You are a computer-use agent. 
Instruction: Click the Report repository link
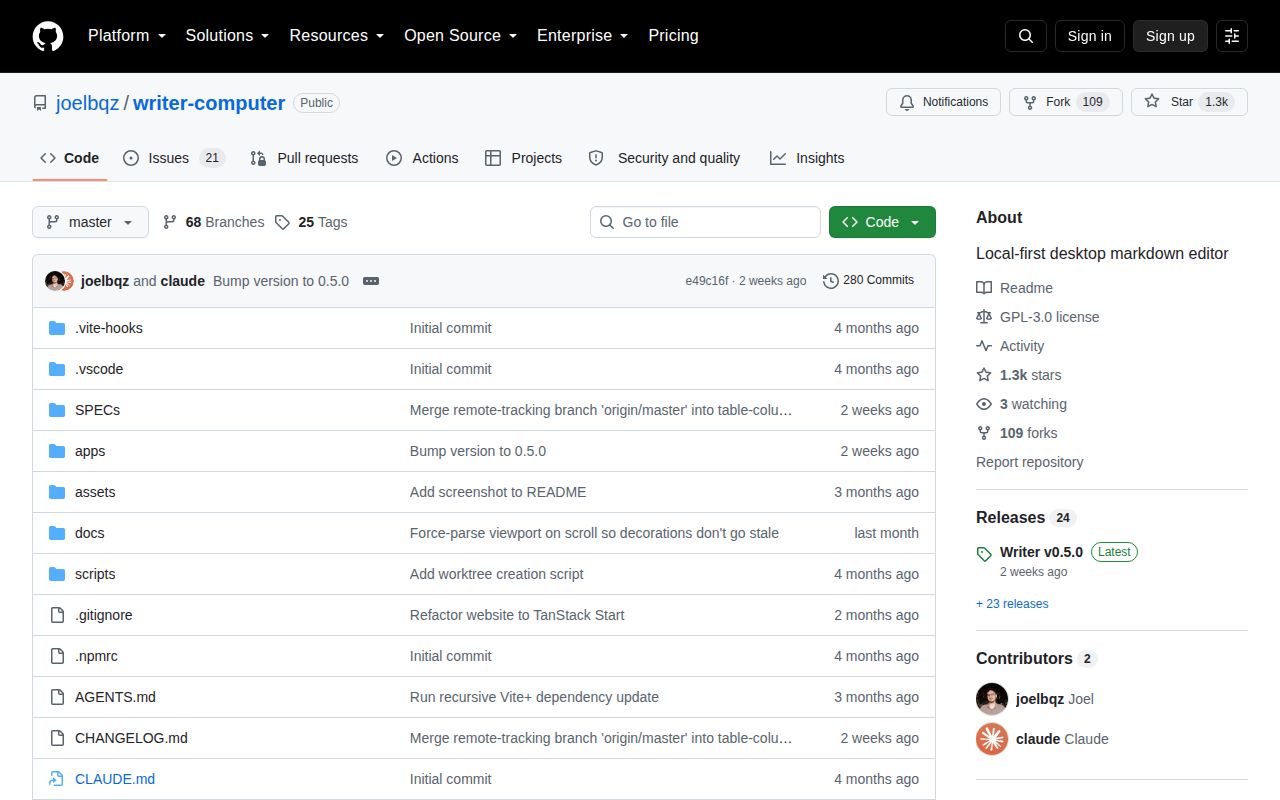tap(1029, 462)
